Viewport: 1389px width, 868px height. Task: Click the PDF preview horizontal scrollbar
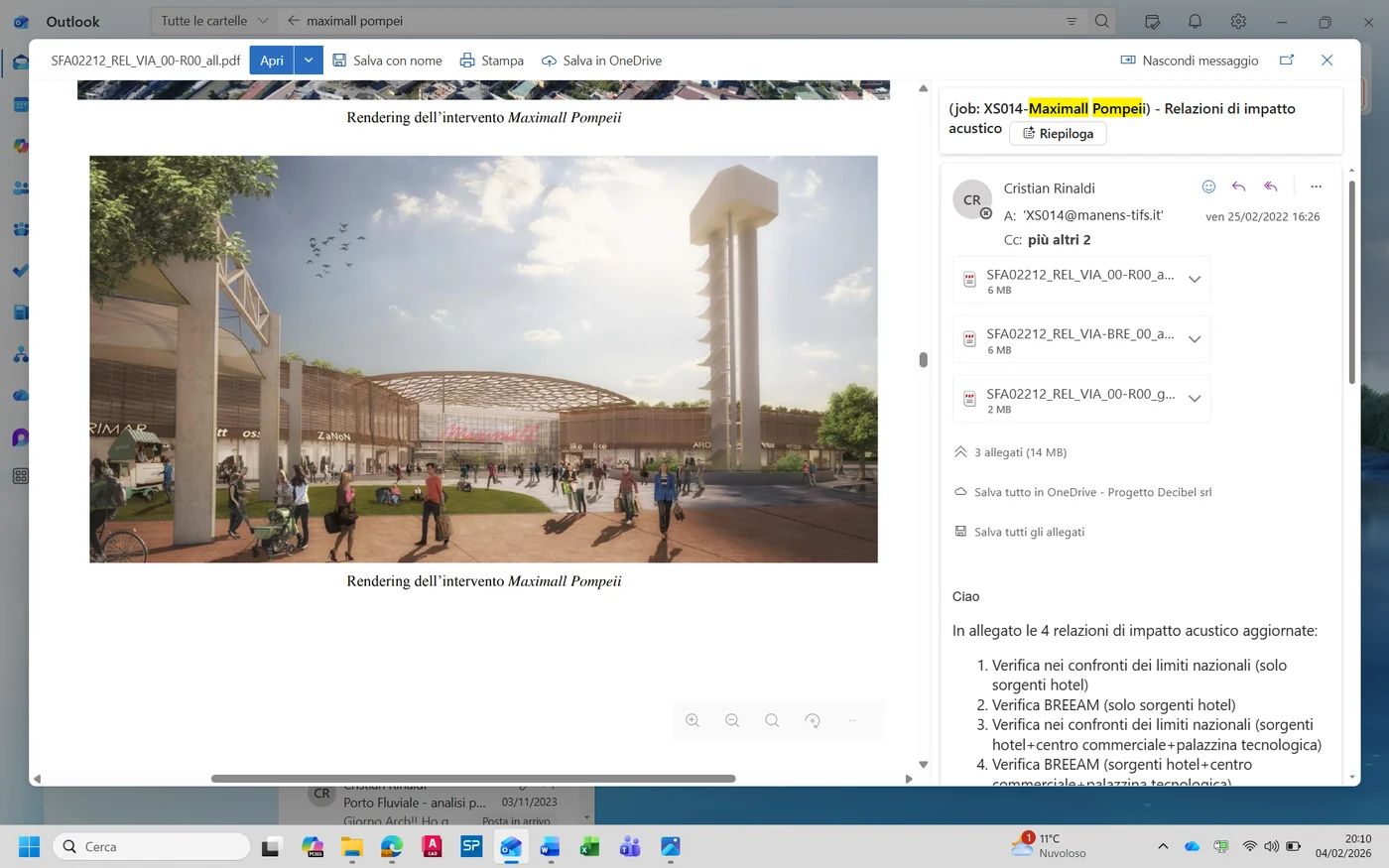(x=473, y=779)
